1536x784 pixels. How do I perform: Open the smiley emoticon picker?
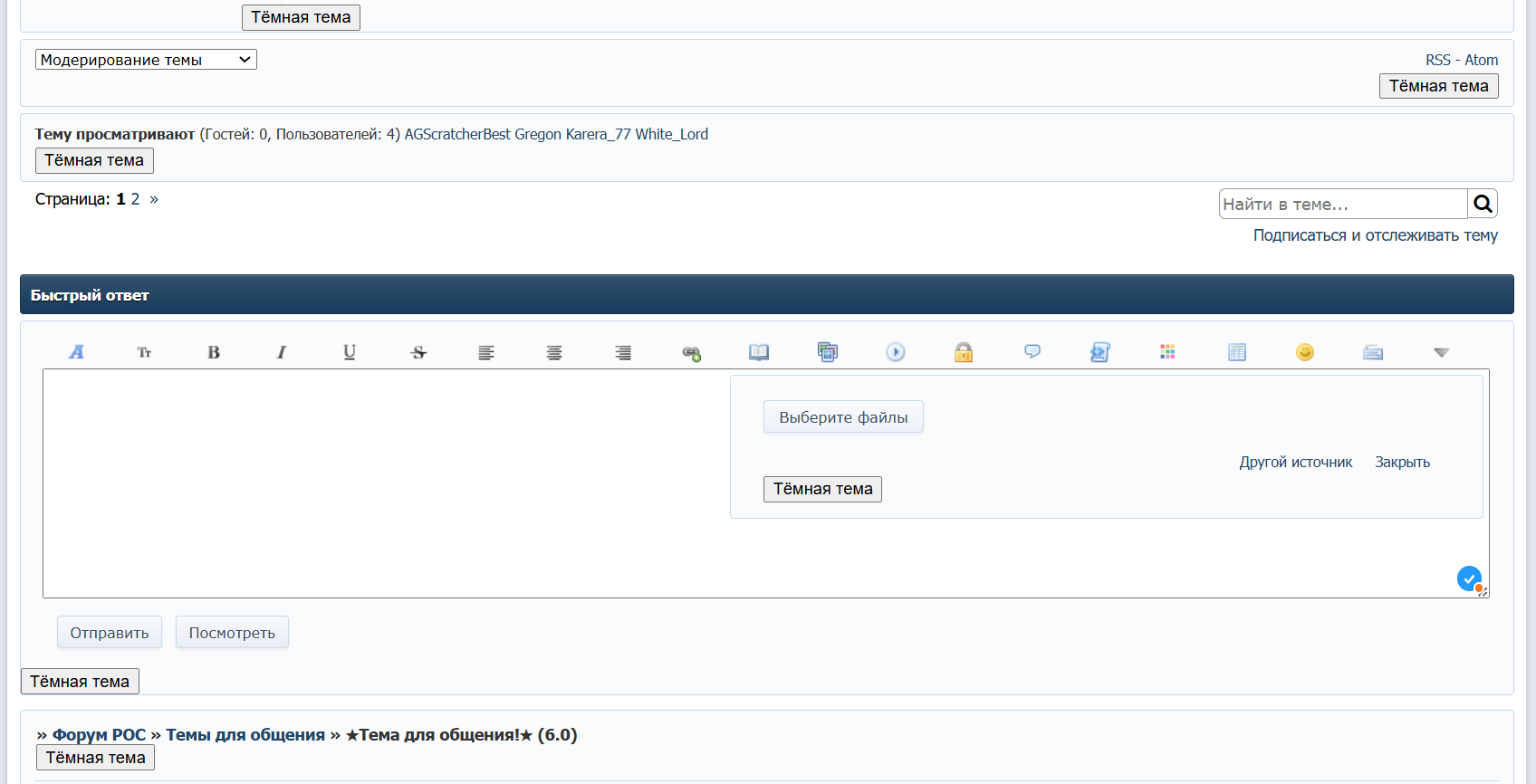[1305, 352]
